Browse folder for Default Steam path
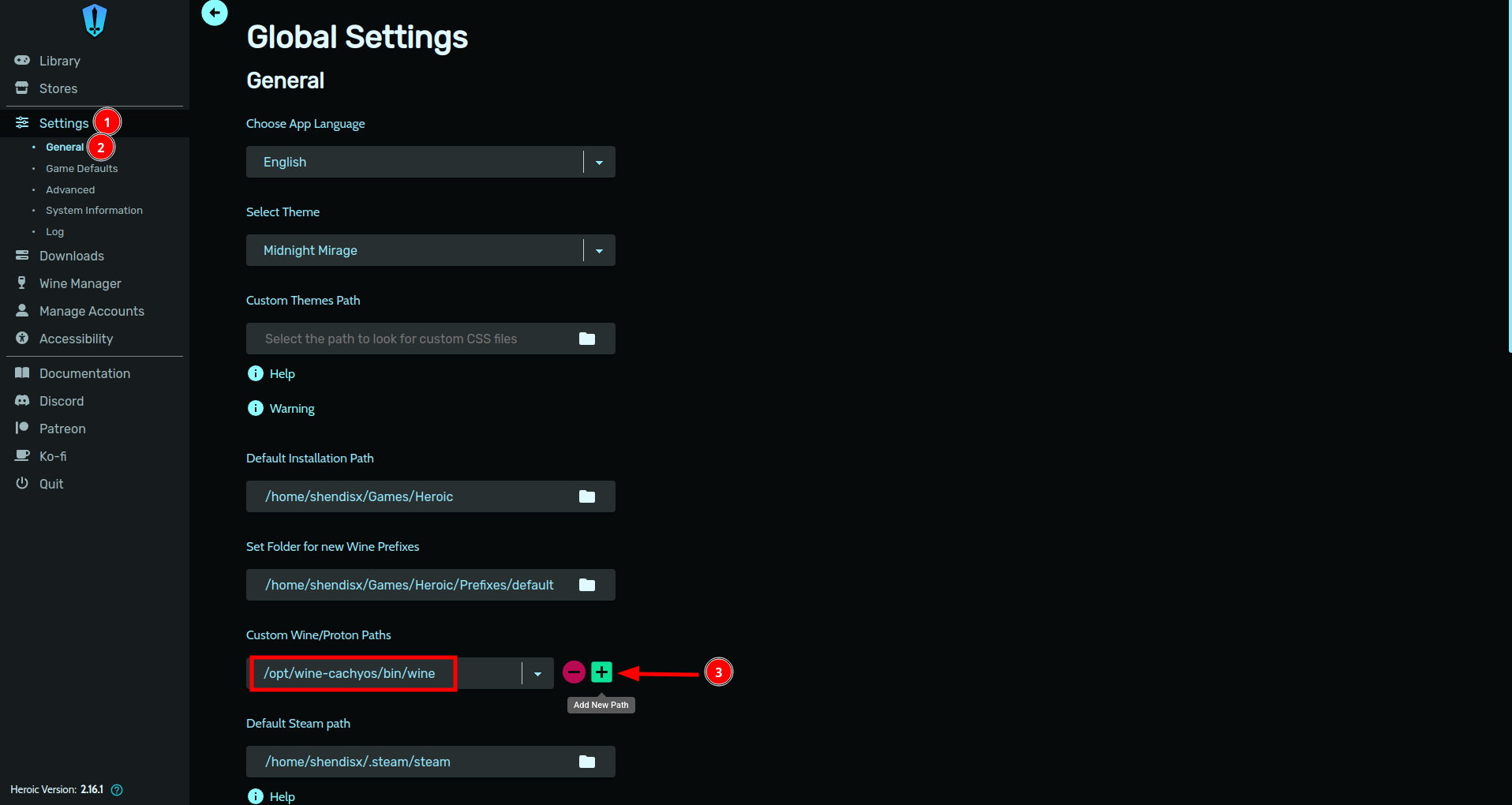 587,762
